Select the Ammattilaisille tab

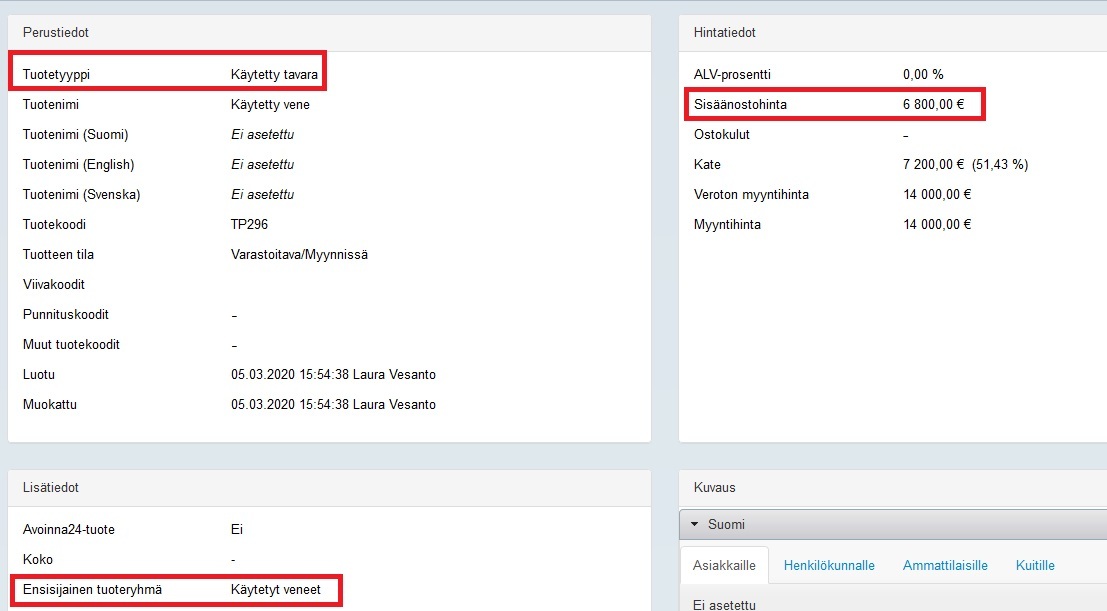[x=945, y=565]
